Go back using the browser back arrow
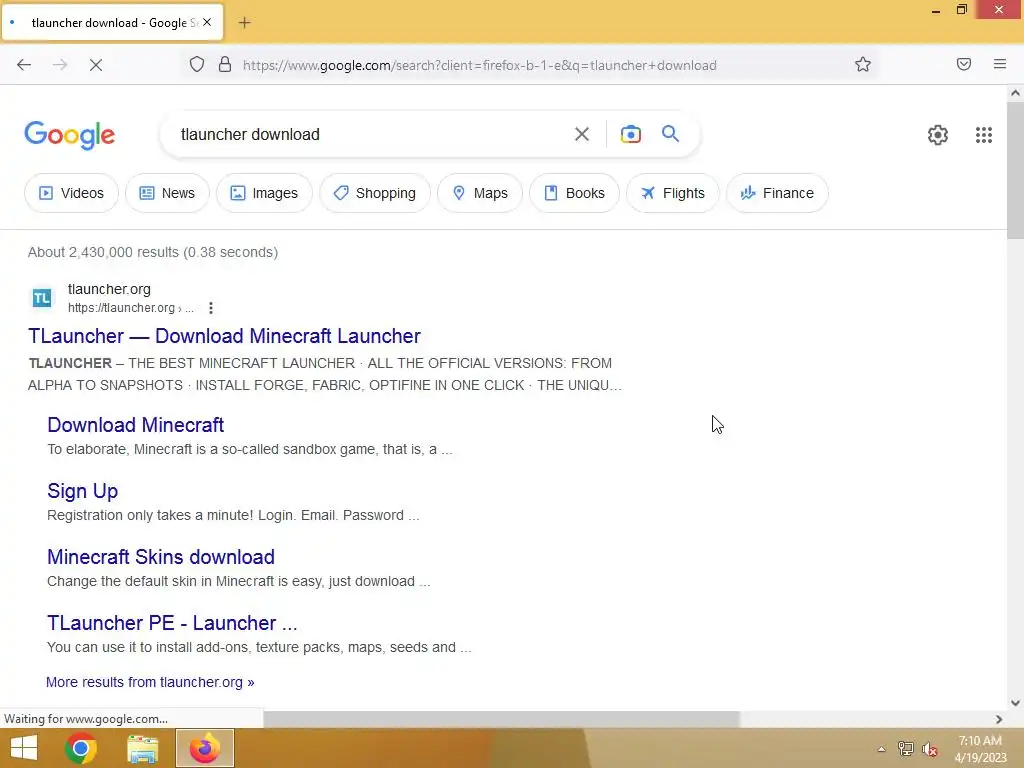 (24, 65)
